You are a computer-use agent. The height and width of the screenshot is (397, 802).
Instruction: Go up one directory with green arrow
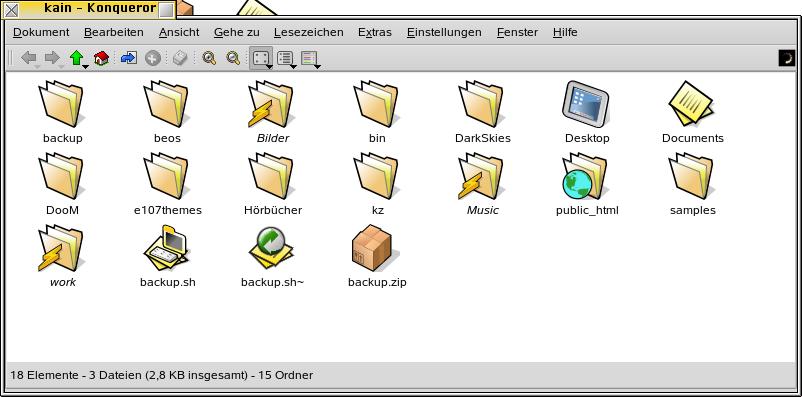(x=77, y=58)
